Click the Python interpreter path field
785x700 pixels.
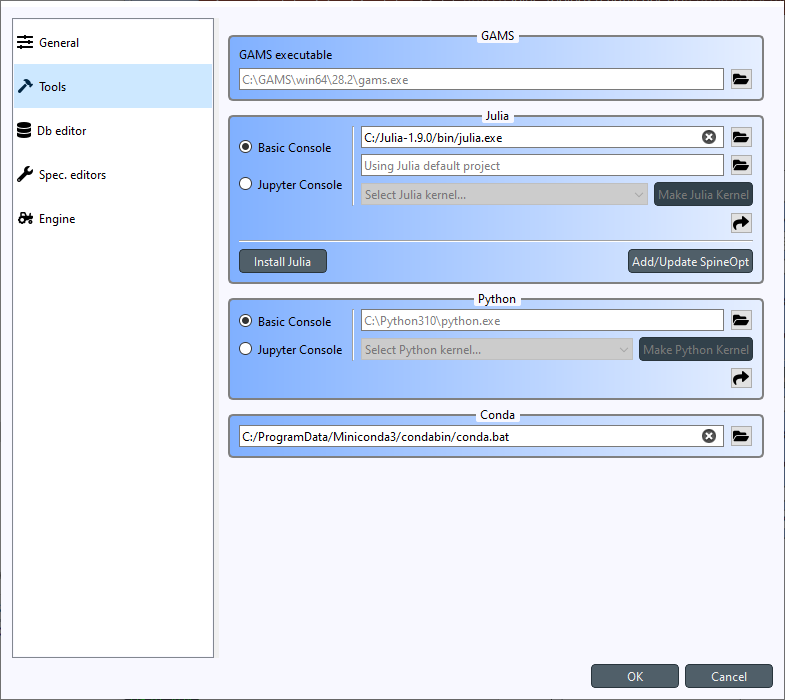[542, 320]
